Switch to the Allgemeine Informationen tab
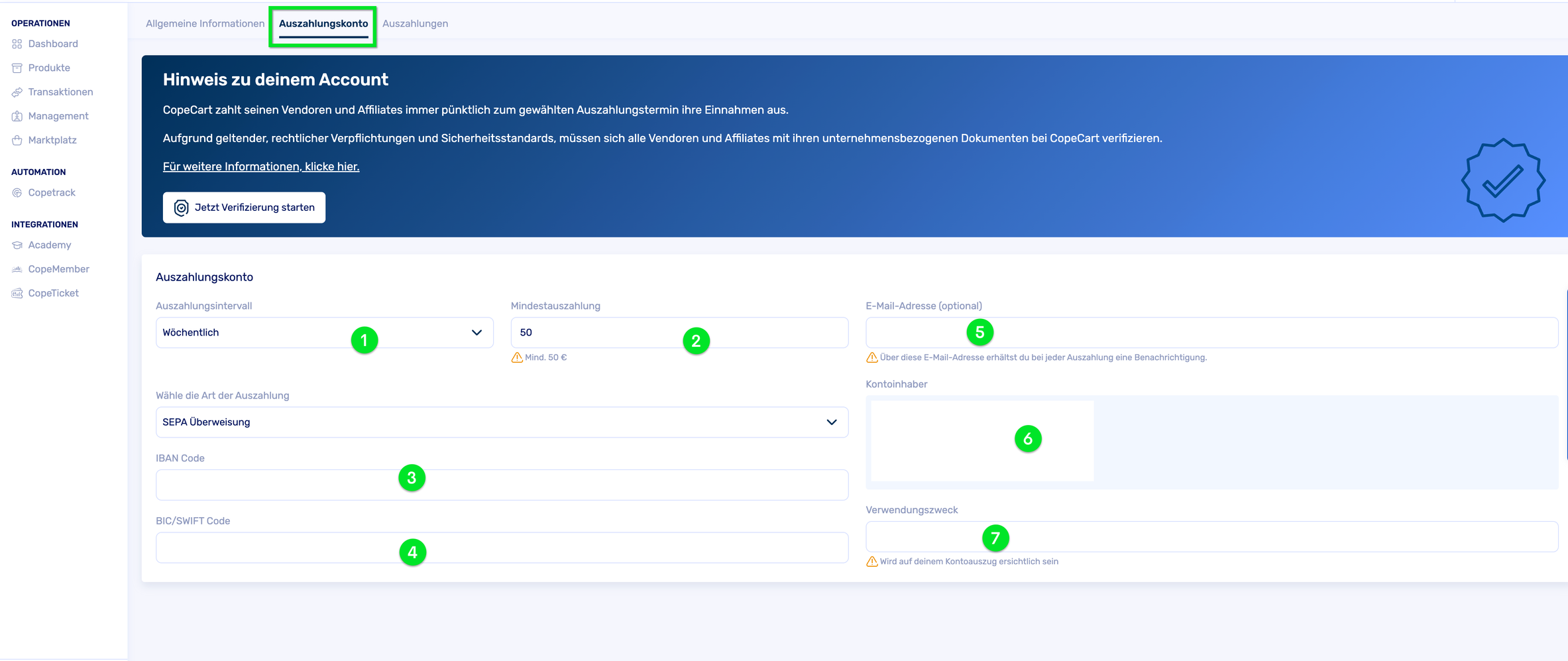This screenshot has width=1568, height=661. (x=205, y=24)
